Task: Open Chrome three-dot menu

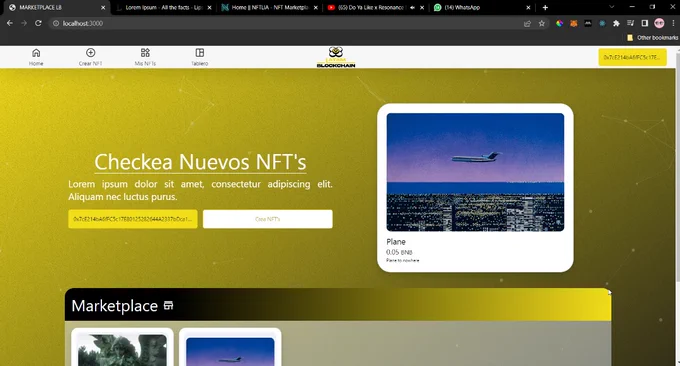Action: pyautogui.click(x=673, y=23)
